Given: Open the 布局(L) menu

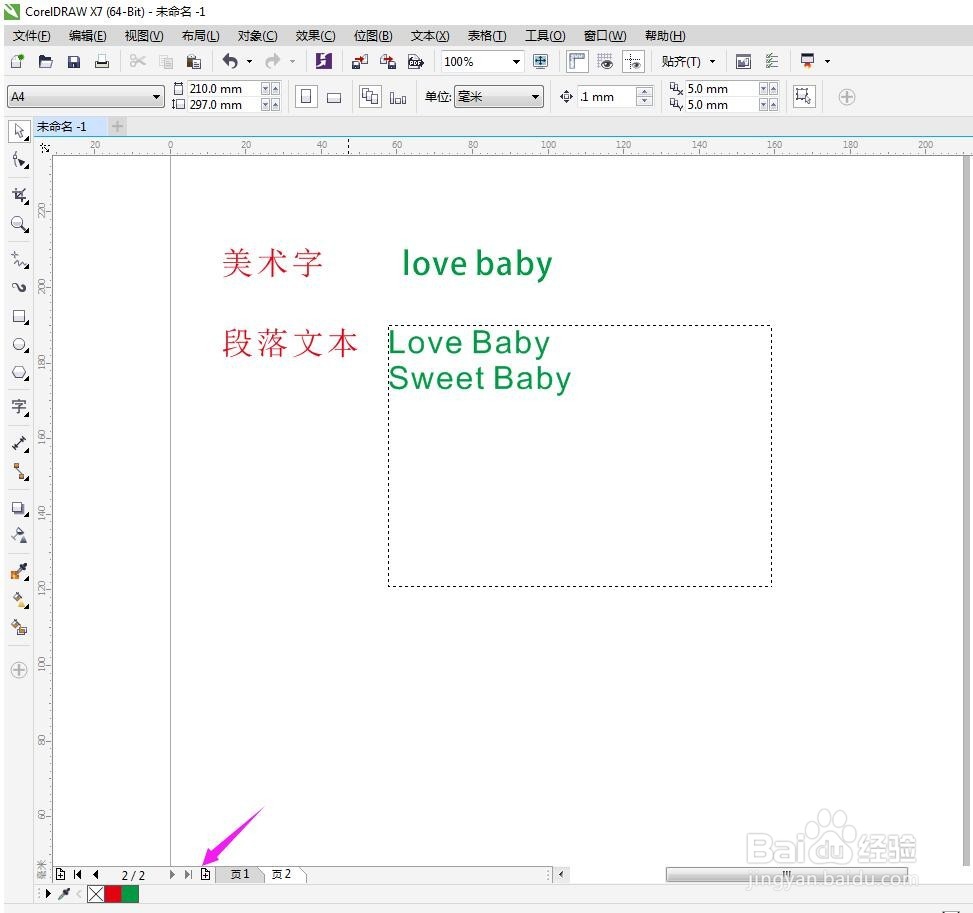Looking at the screenshot, I should tap(200, 36).
